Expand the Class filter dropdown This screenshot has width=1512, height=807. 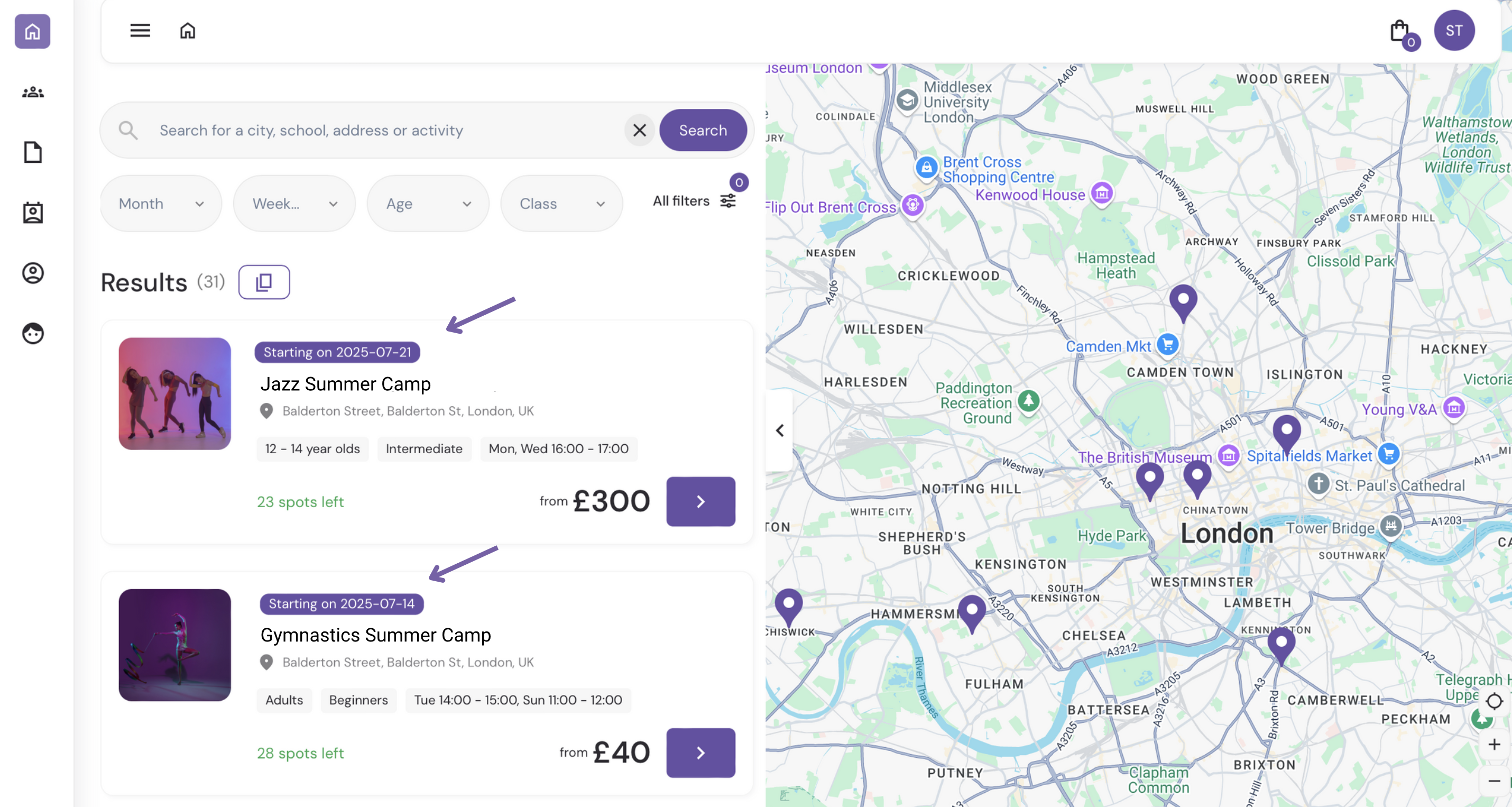(561, 204)
